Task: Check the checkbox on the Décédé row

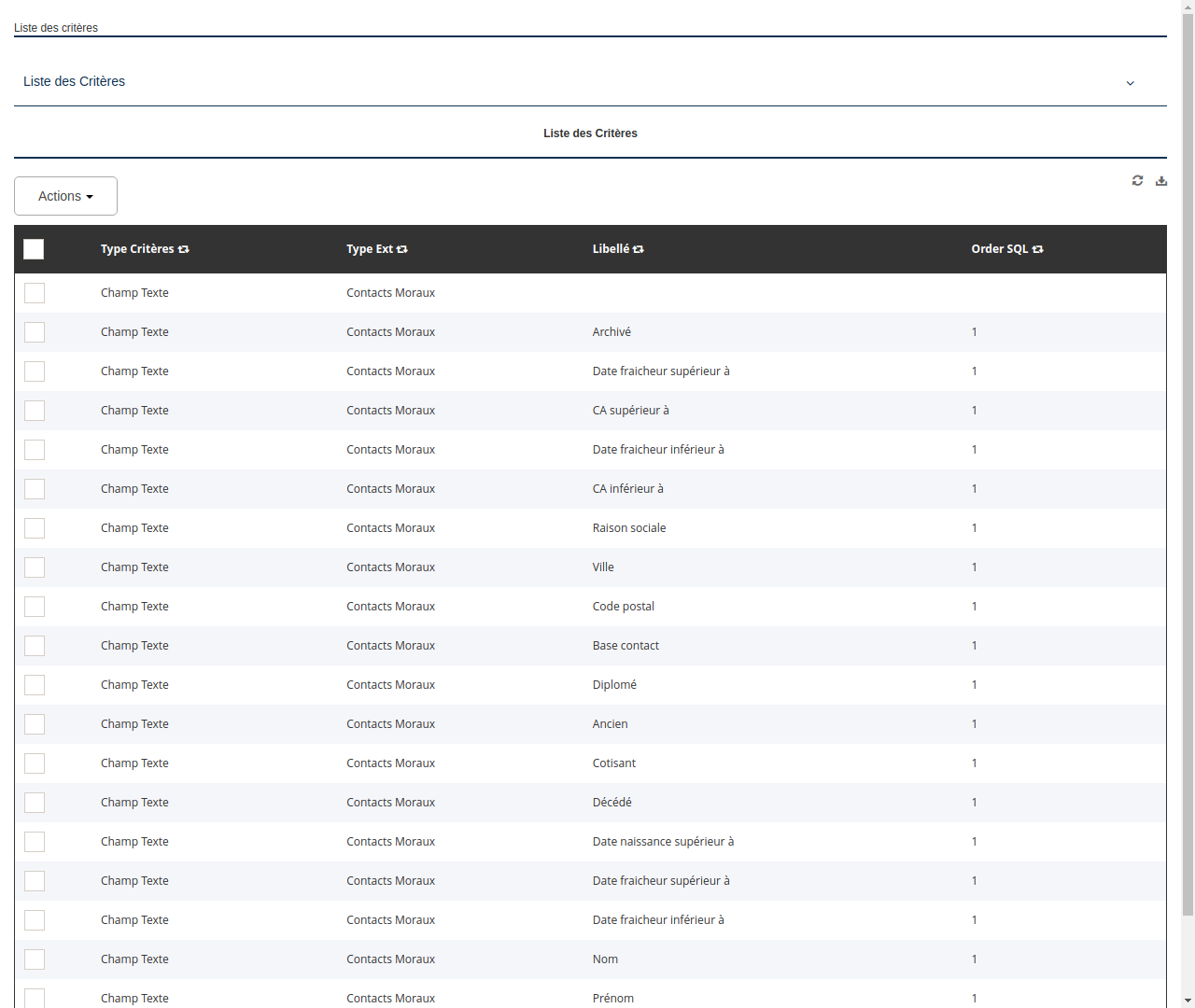Action: 35,802
